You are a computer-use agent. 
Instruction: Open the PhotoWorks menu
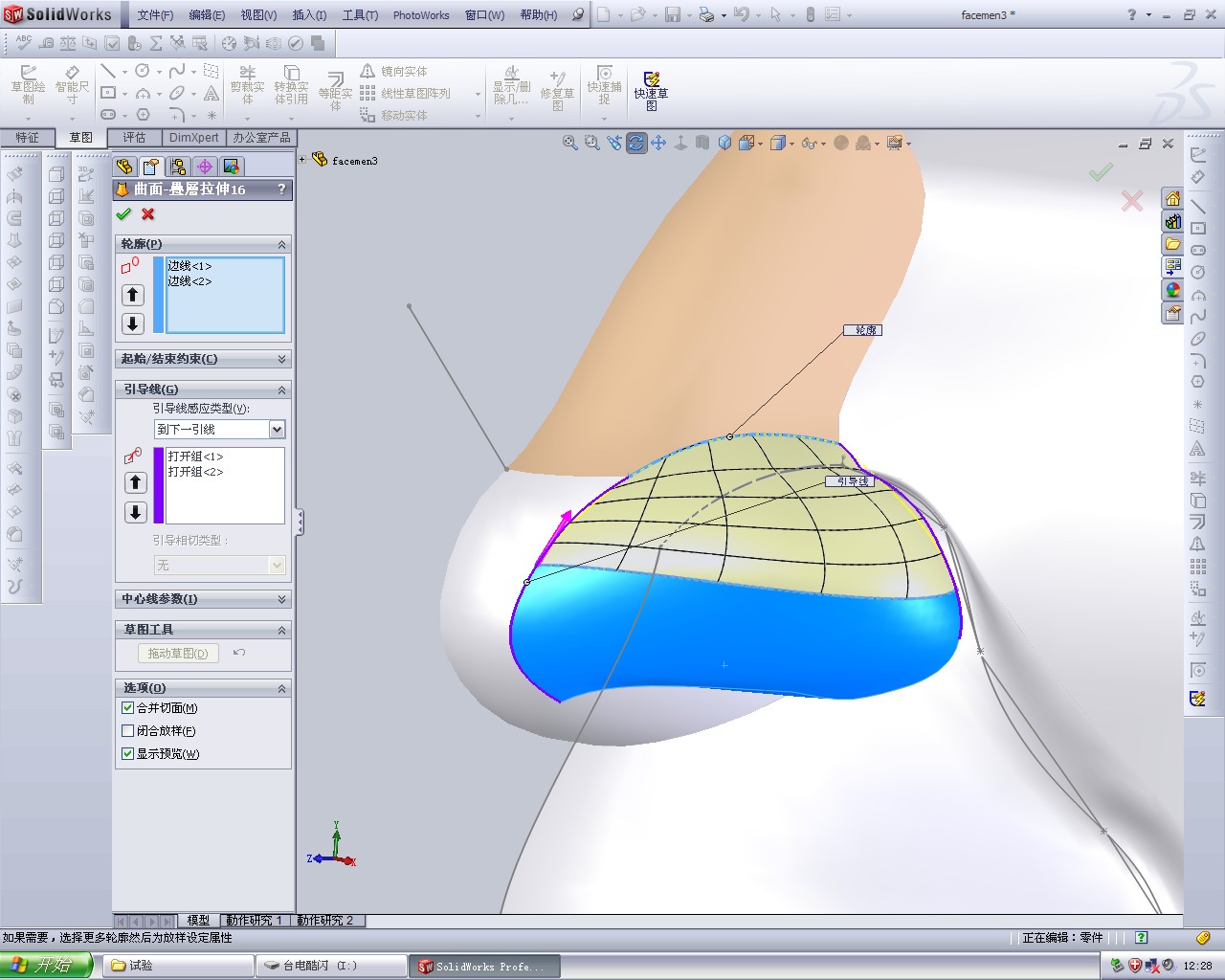pyautogui.click(x=421, y=15)
